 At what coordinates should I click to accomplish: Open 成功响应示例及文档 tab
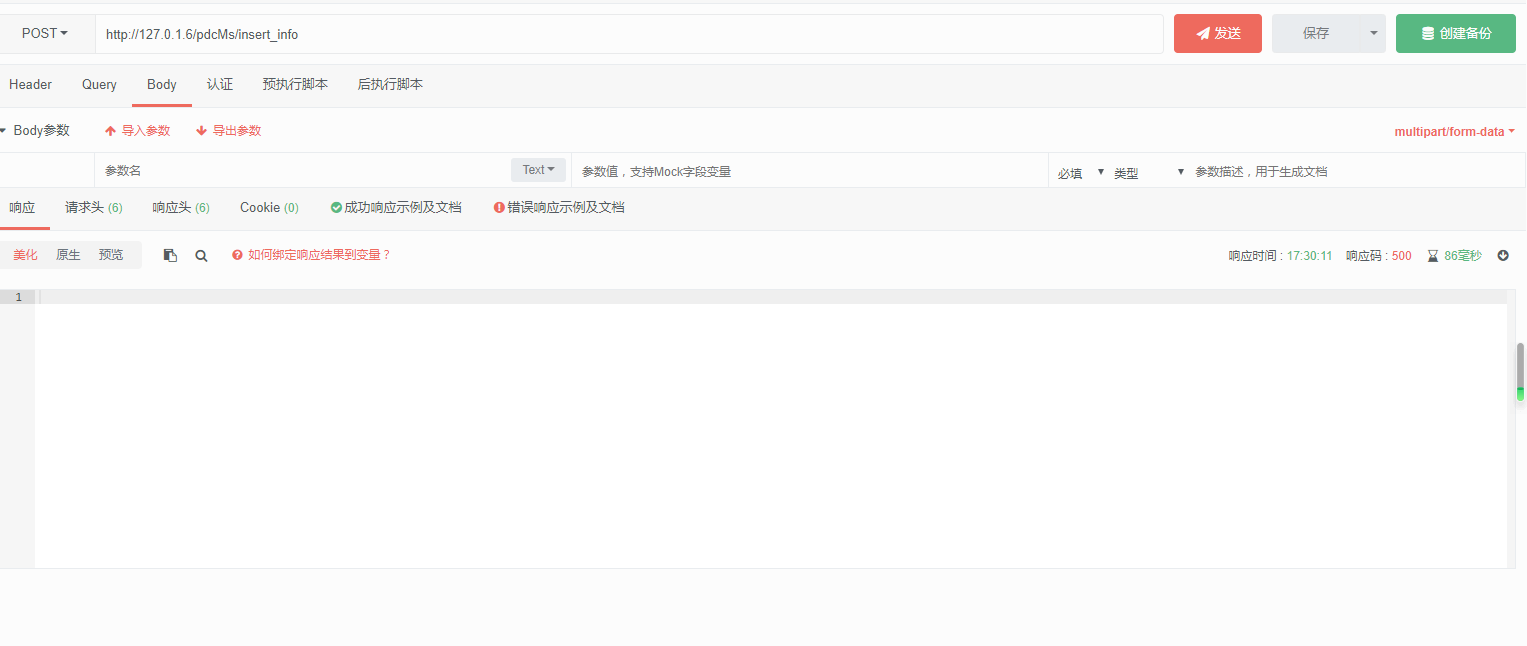click(x=396, y=208)
